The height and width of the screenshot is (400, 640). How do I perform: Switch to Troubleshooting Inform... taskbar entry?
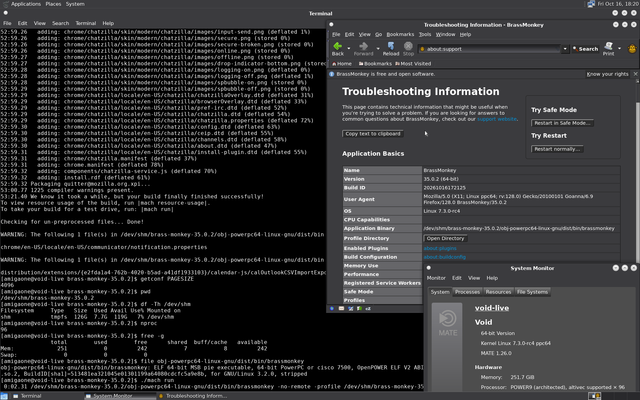193,396
